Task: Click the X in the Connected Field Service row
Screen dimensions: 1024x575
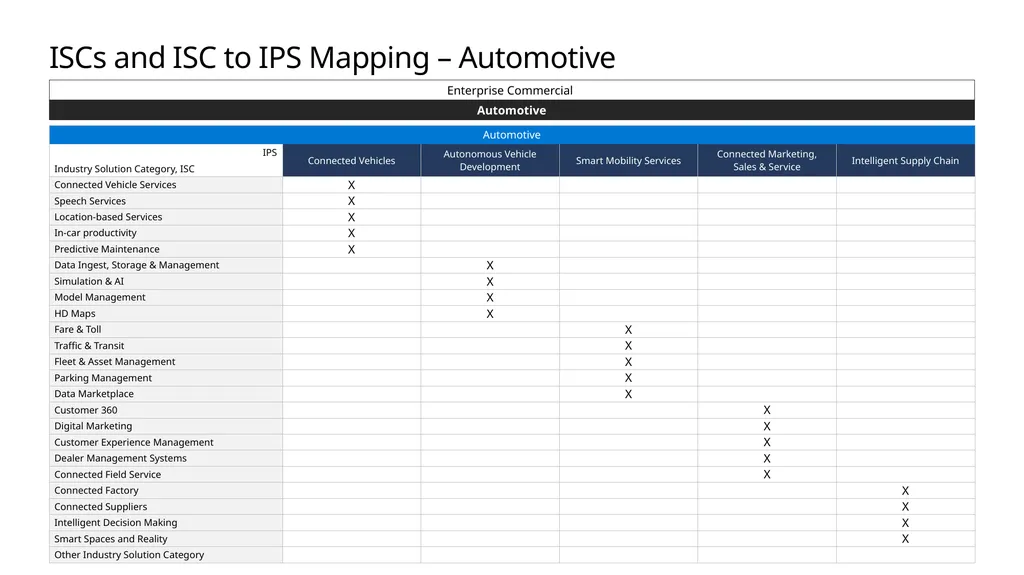Action: click(767, 474)
